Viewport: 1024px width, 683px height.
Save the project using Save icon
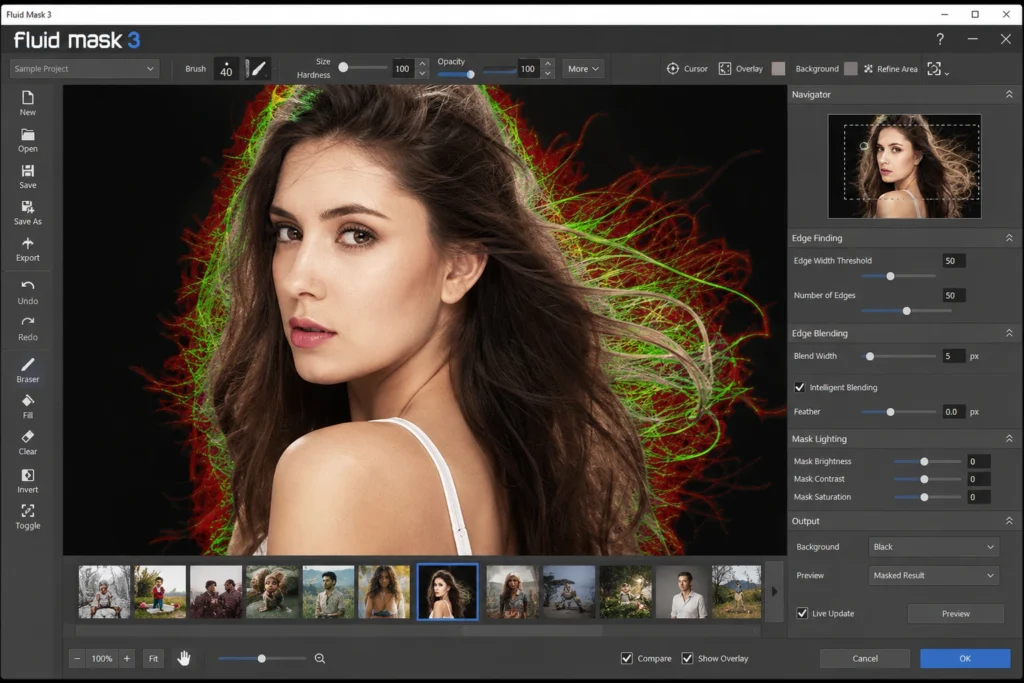click(x=27, y=171)
